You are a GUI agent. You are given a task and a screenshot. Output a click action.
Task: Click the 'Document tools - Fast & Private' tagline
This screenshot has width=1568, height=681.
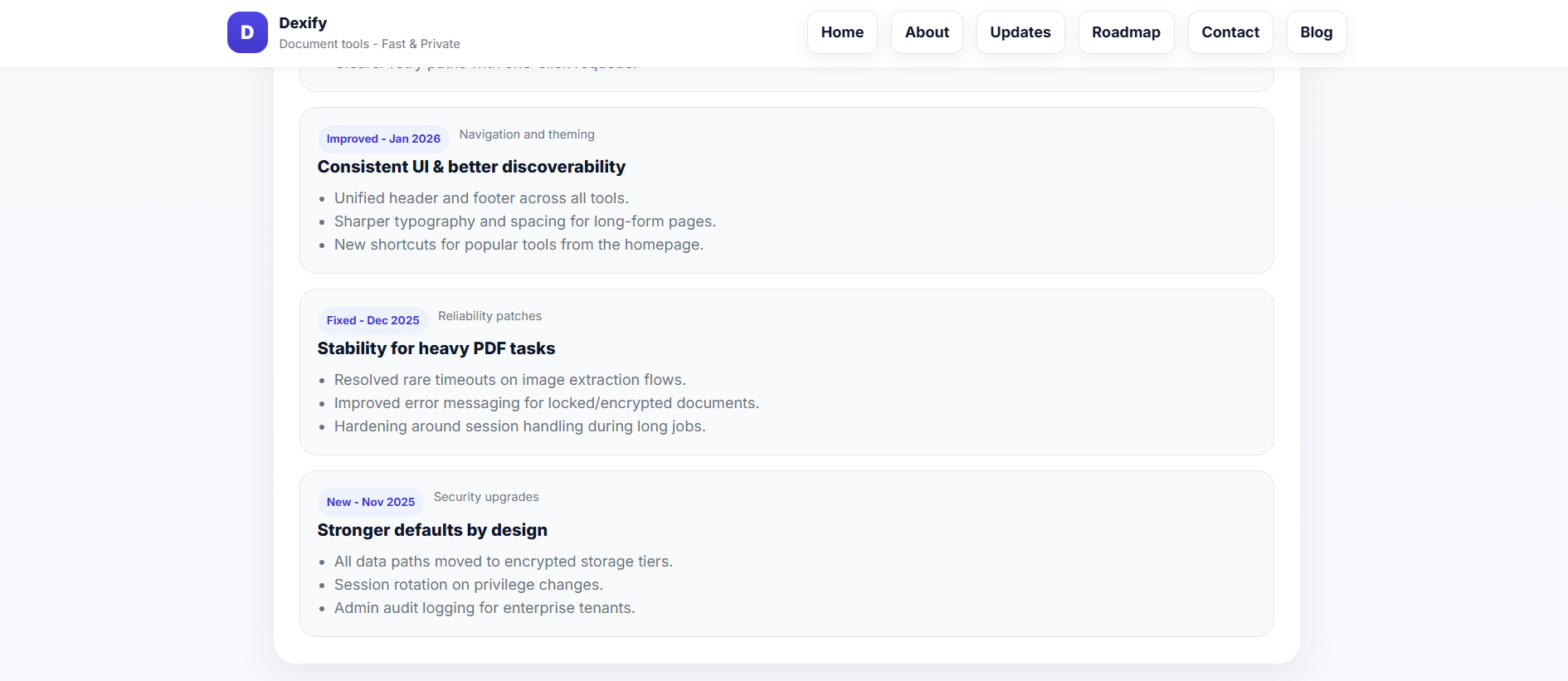click(370, 43)
